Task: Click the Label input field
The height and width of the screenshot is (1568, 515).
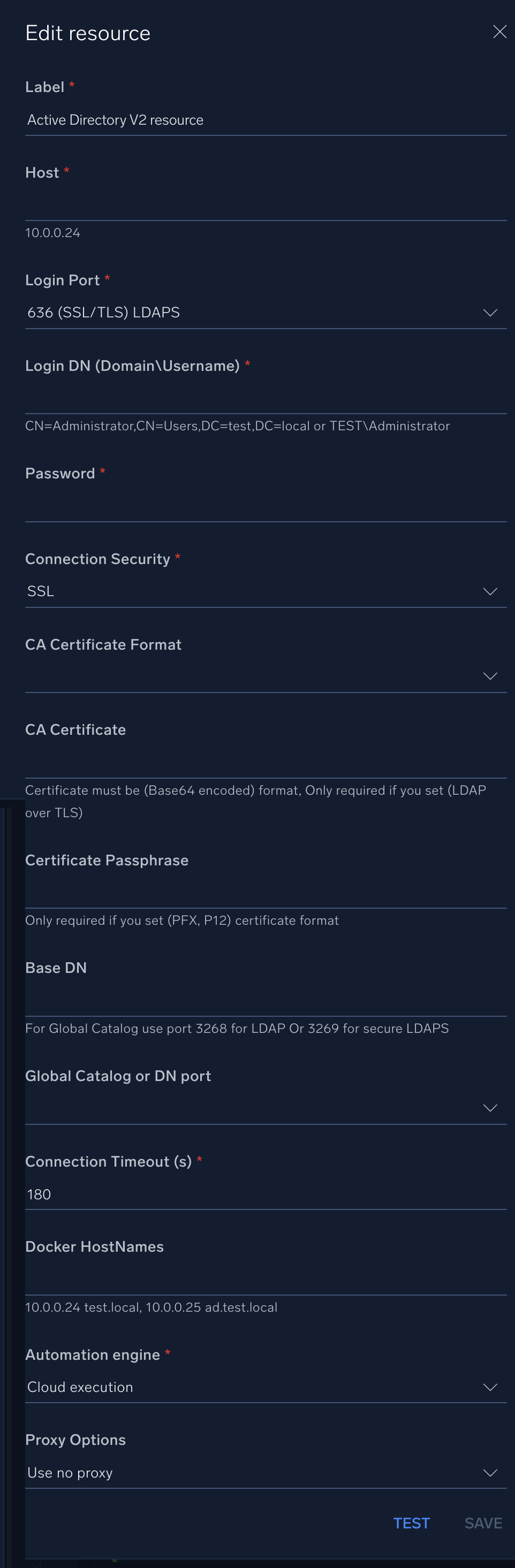Action: point(266,120)
